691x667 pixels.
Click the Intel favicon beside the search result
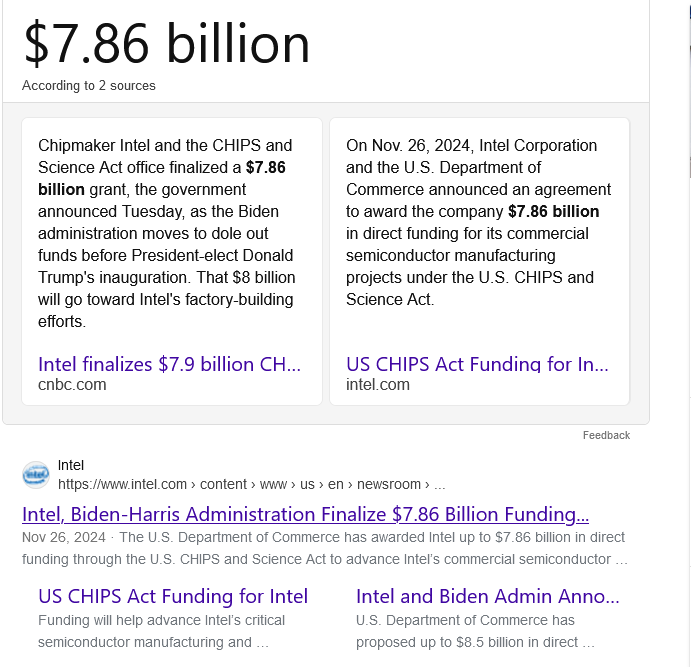coord(36,475)
